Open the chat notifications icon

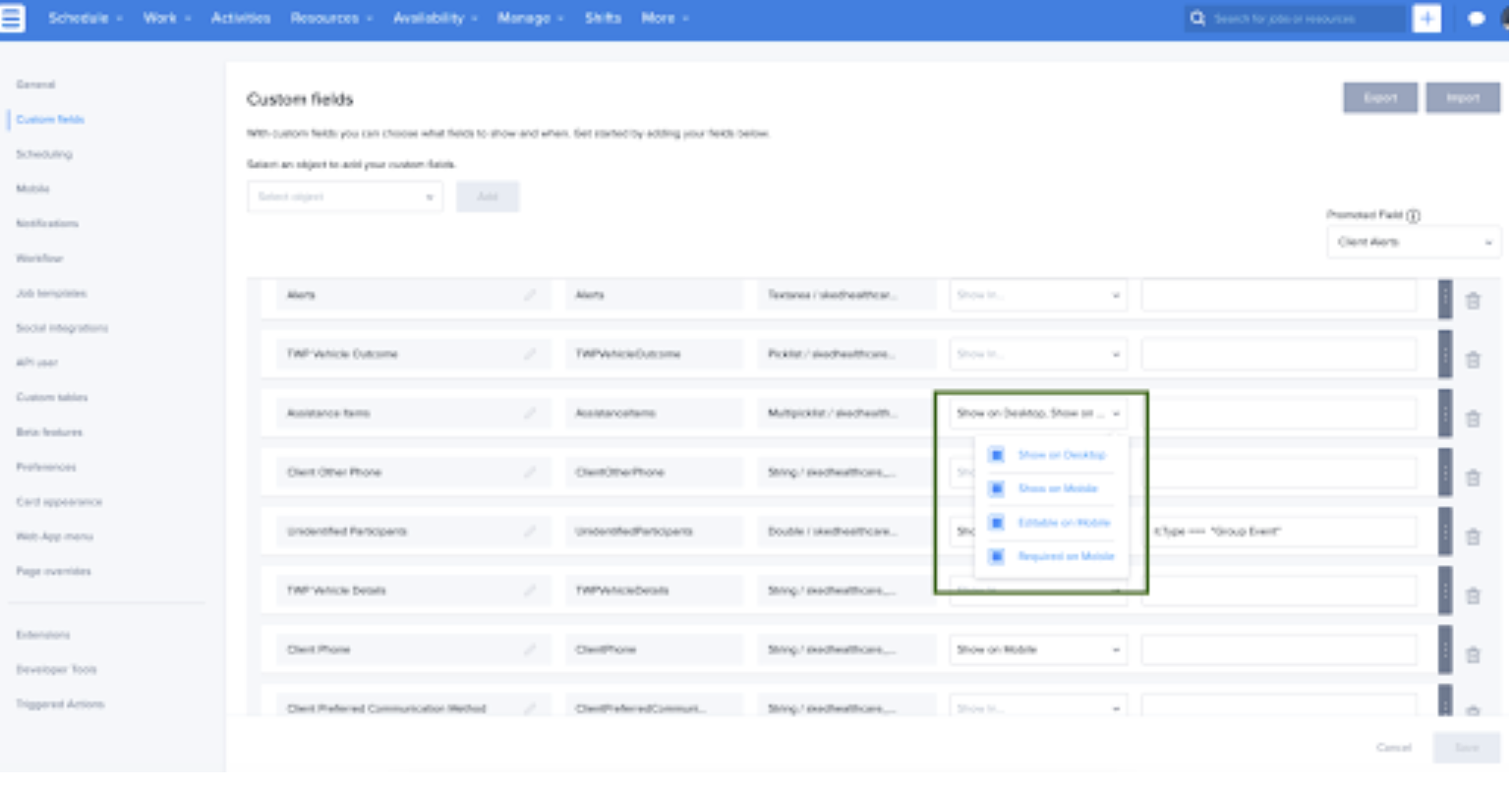[x=1476, y=19]
